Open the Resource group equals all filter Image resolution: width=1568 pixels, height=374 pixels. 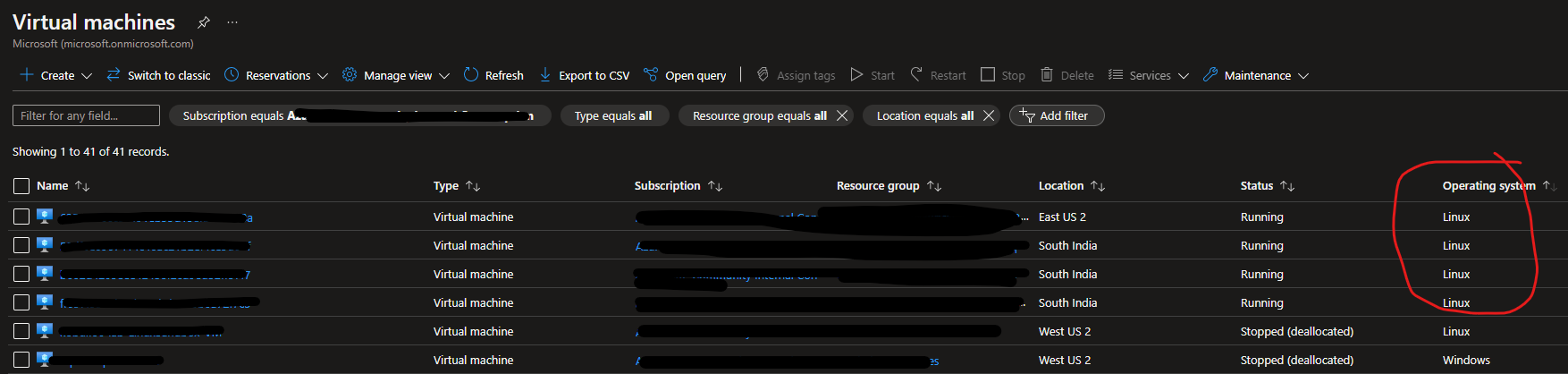click(759, 115)
